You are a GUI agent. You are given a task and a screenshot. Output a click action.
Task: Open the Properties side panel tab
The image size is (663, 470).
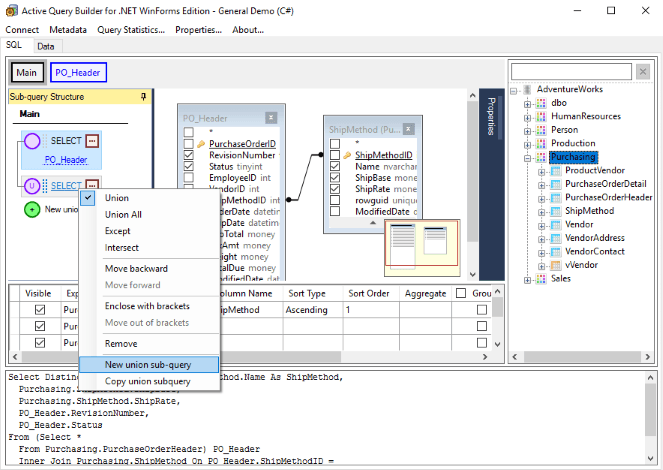click(491, 116)
